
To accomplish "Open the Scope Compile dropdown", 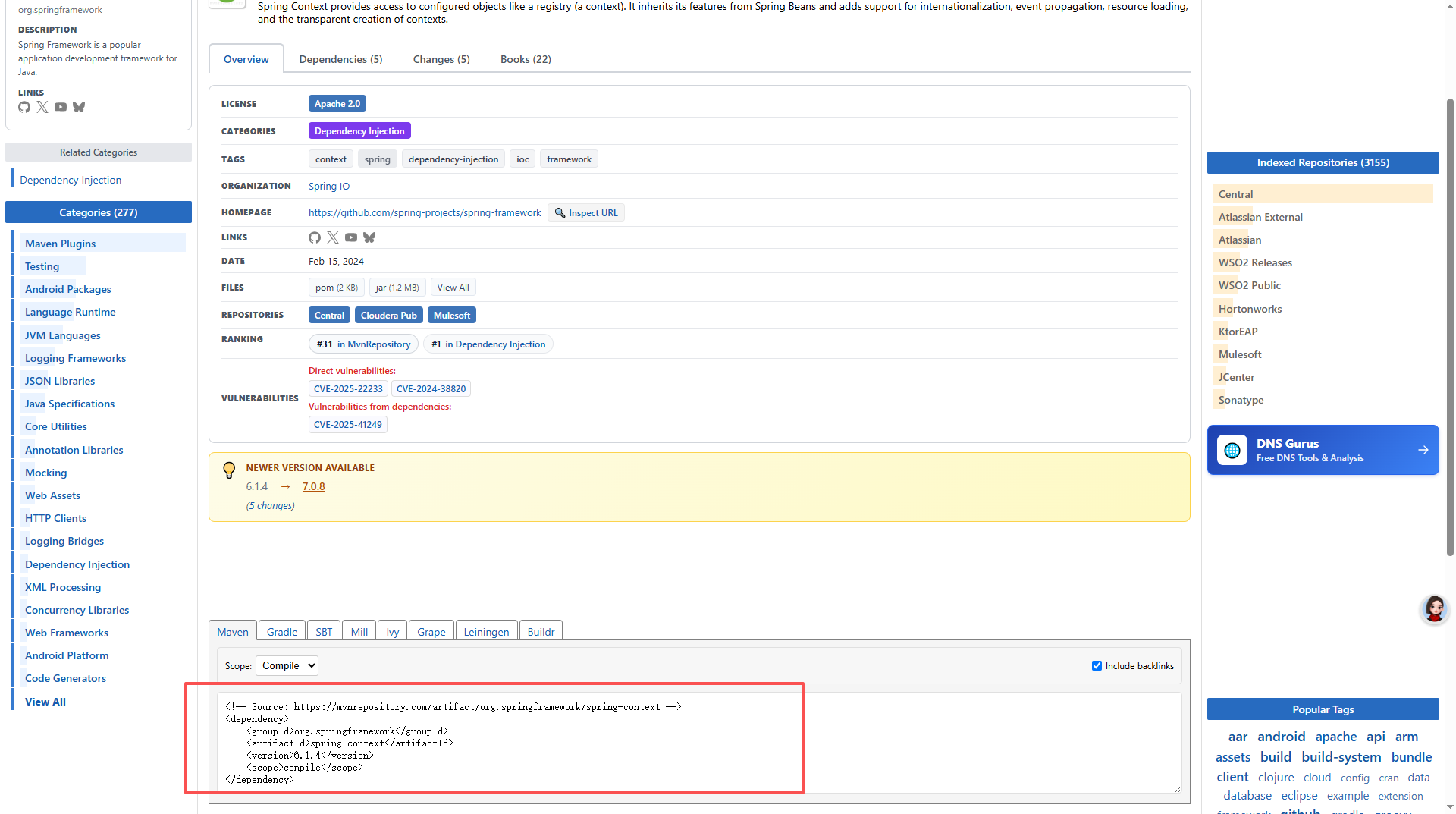I will [287, 665].
